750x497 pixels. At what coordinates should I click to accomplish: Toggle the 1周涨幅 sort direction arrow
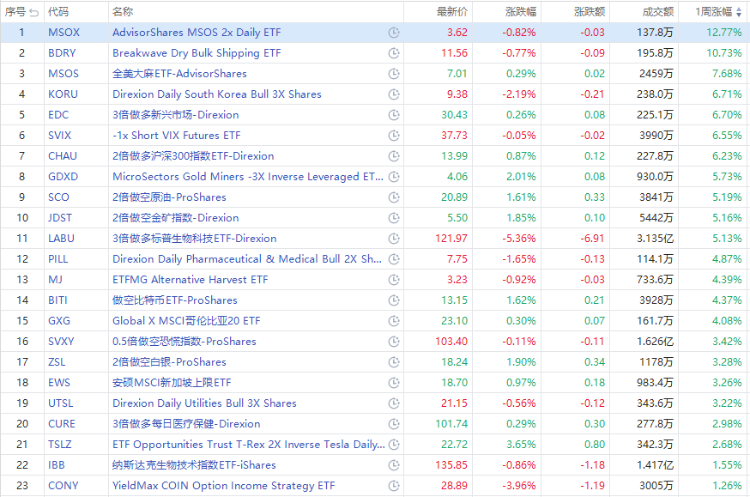pos(739,12)
